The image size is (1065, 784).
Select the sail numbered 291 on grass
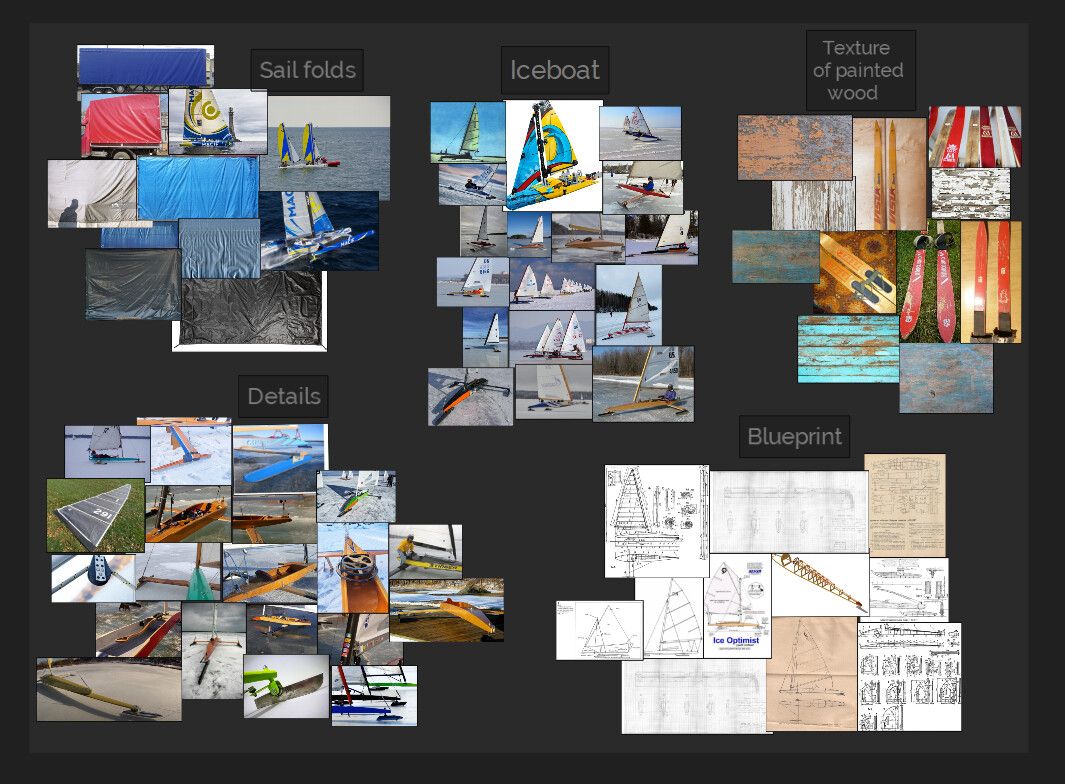point(95,515)
